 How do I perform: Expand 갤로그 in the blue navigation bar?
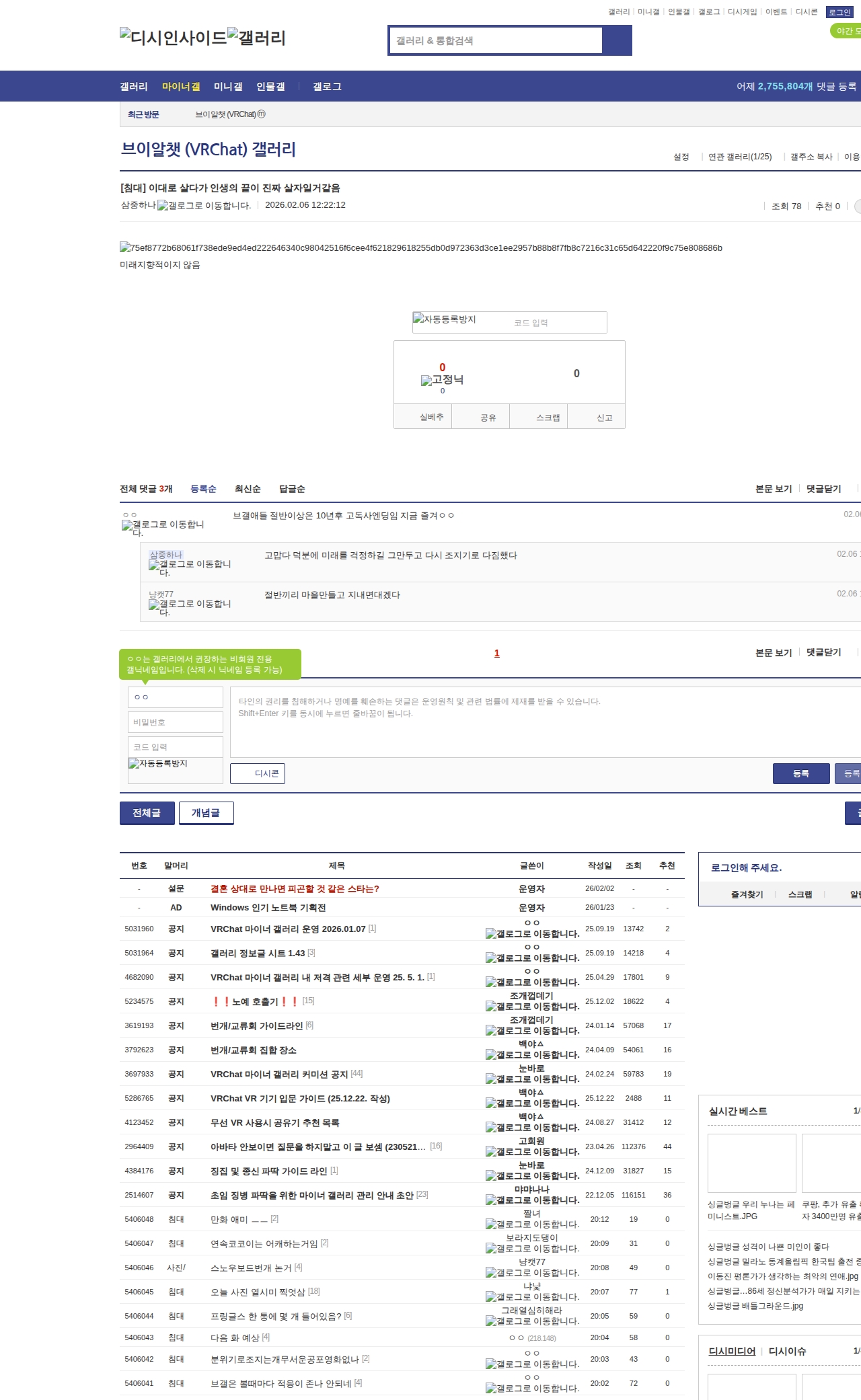pyautogui.click(x=327, y=87)
